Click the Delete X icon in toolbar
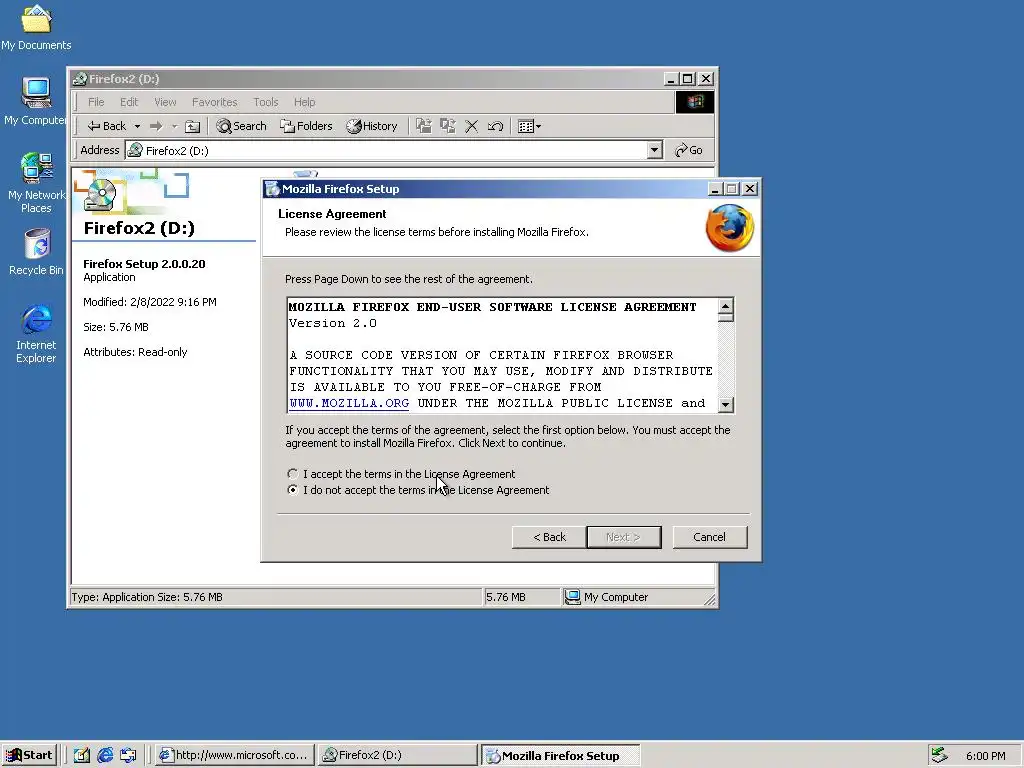1024x768 pixels. pos(472,126)
